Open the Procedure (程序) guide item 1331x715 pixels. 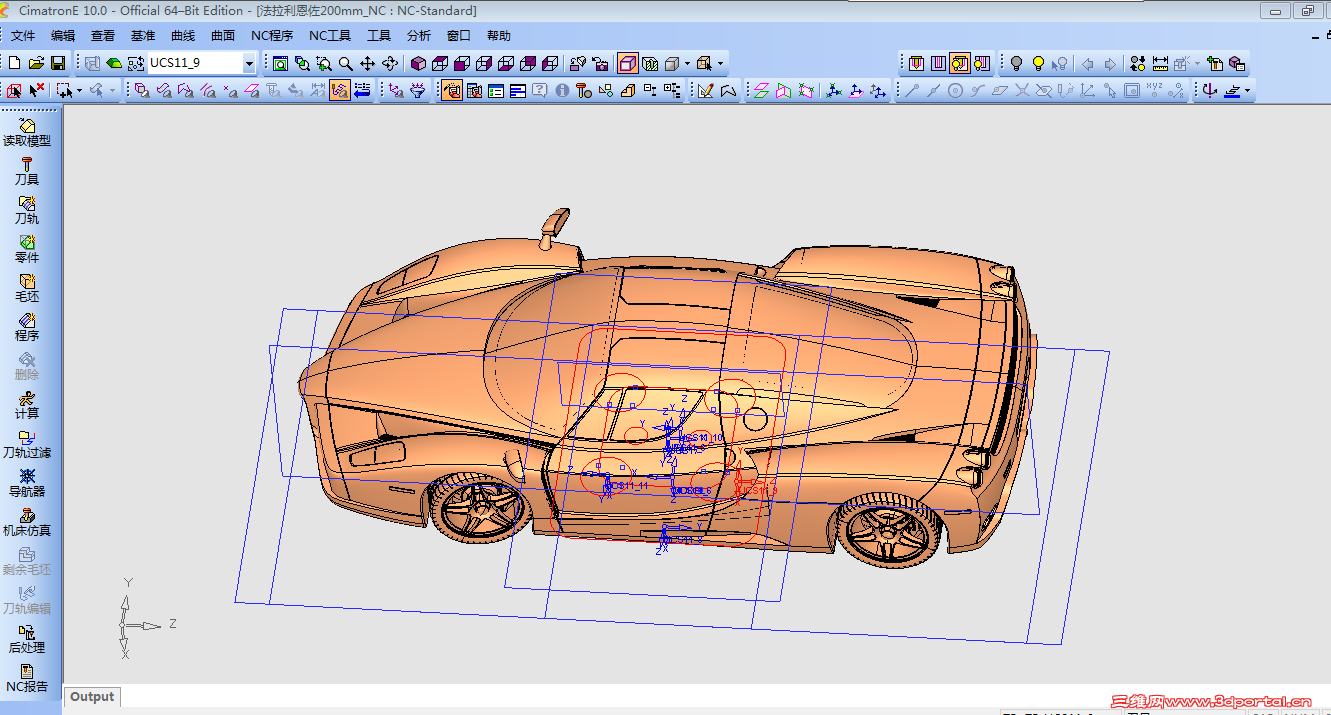(x=27, y=327)
